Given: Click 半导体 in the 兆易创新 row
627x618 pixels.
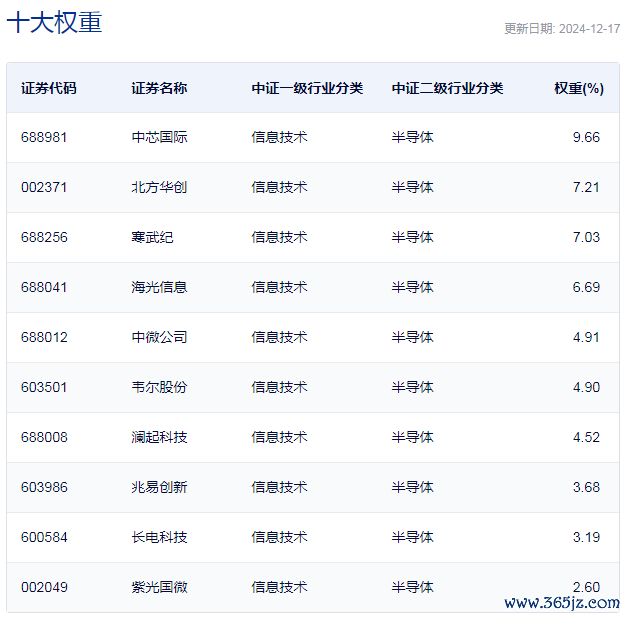Looking at the screenshot, I should (412, 487).
